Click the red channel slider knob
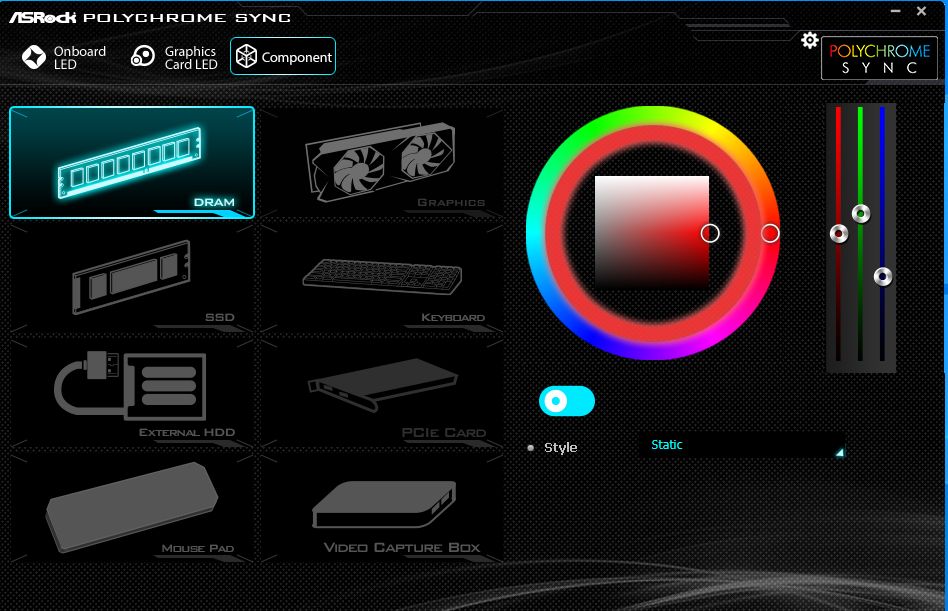The height and width of the screenshot is (611, 948). click(839, 234)
